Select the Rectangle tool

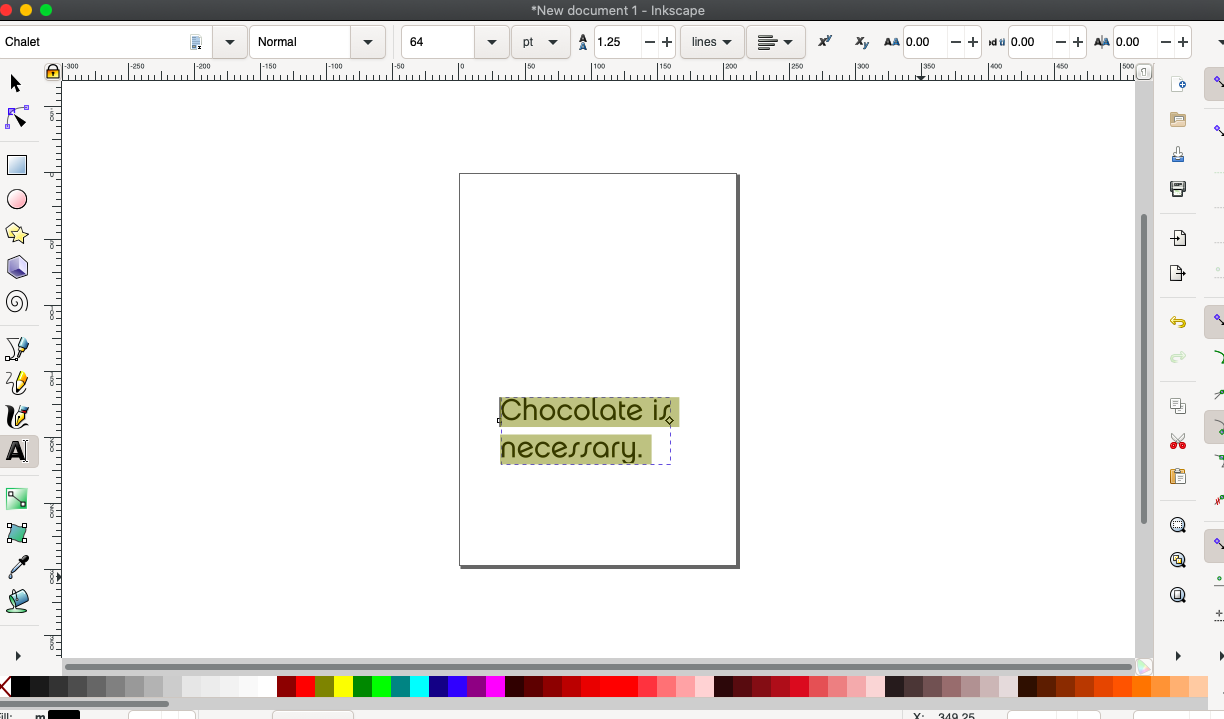pos(16,164)
